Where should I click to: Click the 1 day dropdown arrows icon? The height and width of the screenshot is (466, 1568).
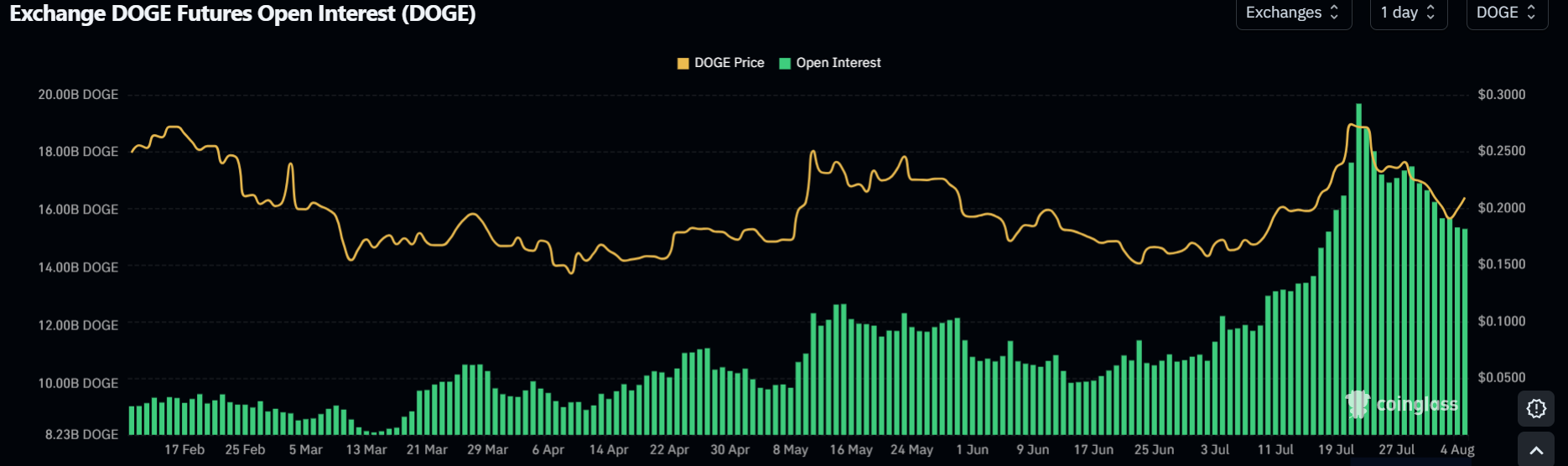coord(1430,13)
